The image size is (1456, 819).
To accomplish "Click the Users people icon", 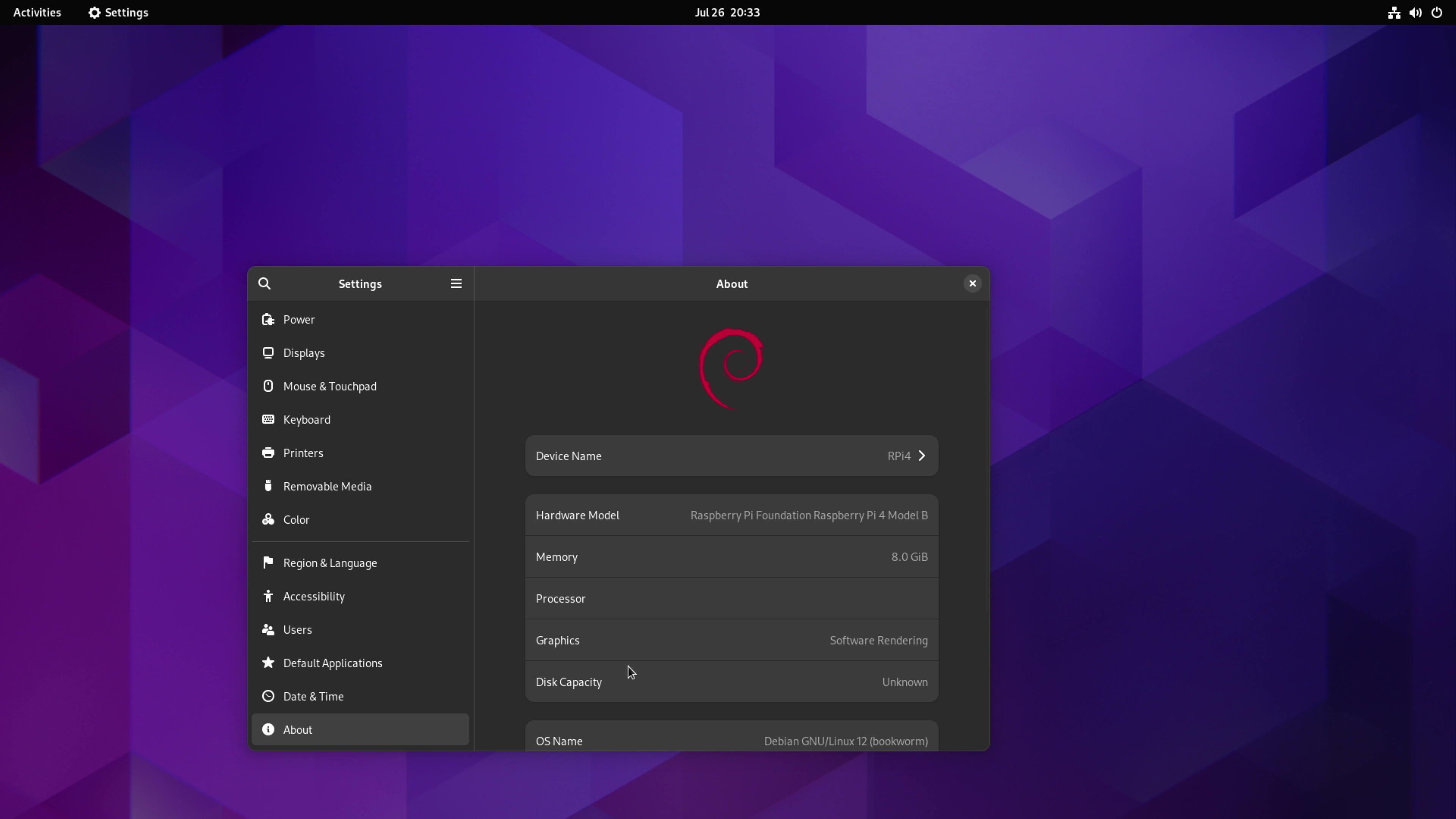I will pyautogui.click(x=268, y=629).
